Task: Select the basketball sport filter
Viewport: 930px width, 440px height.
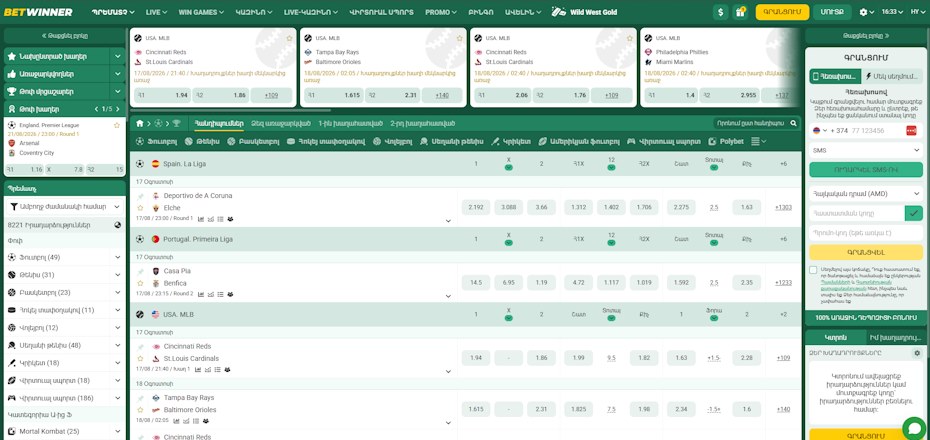Action: point(254,142)
